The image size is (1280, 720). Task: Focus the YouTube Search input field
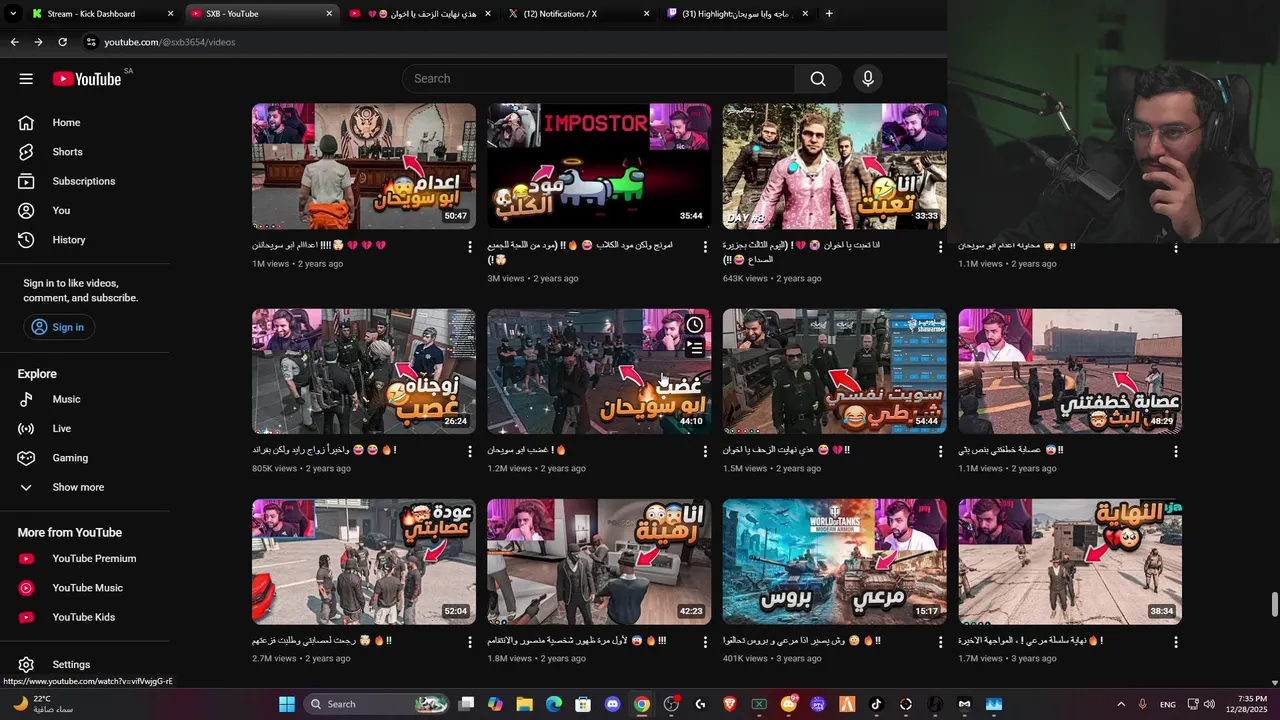[x=598, y=79]
